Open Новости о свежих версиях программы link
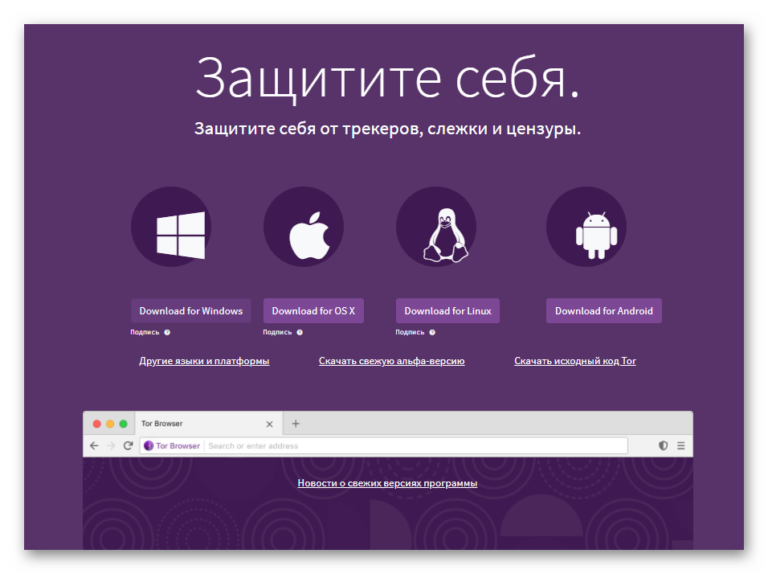 pos(387,483)
